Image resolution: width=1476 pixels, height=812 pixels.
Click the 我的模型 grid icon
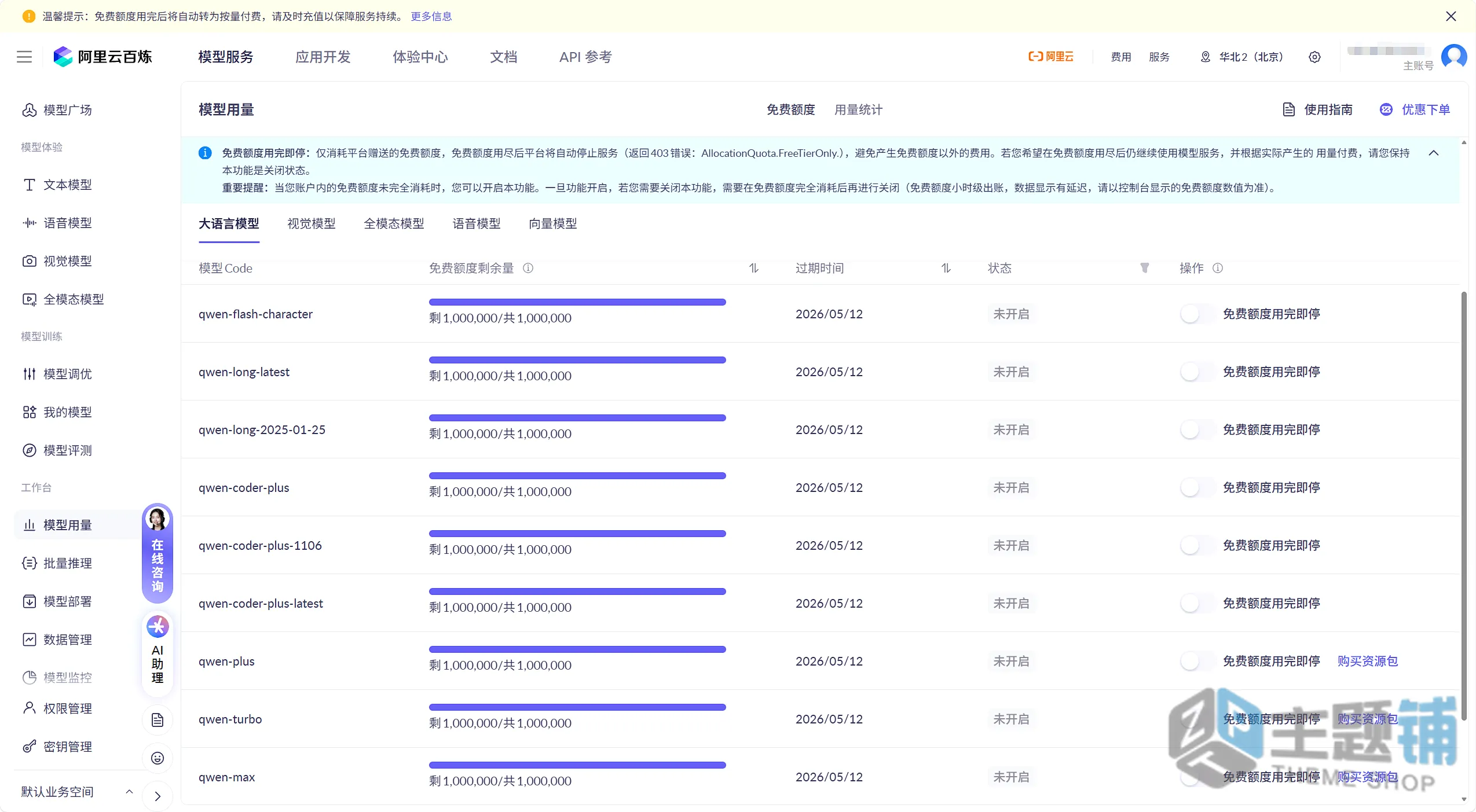point(29,412)
